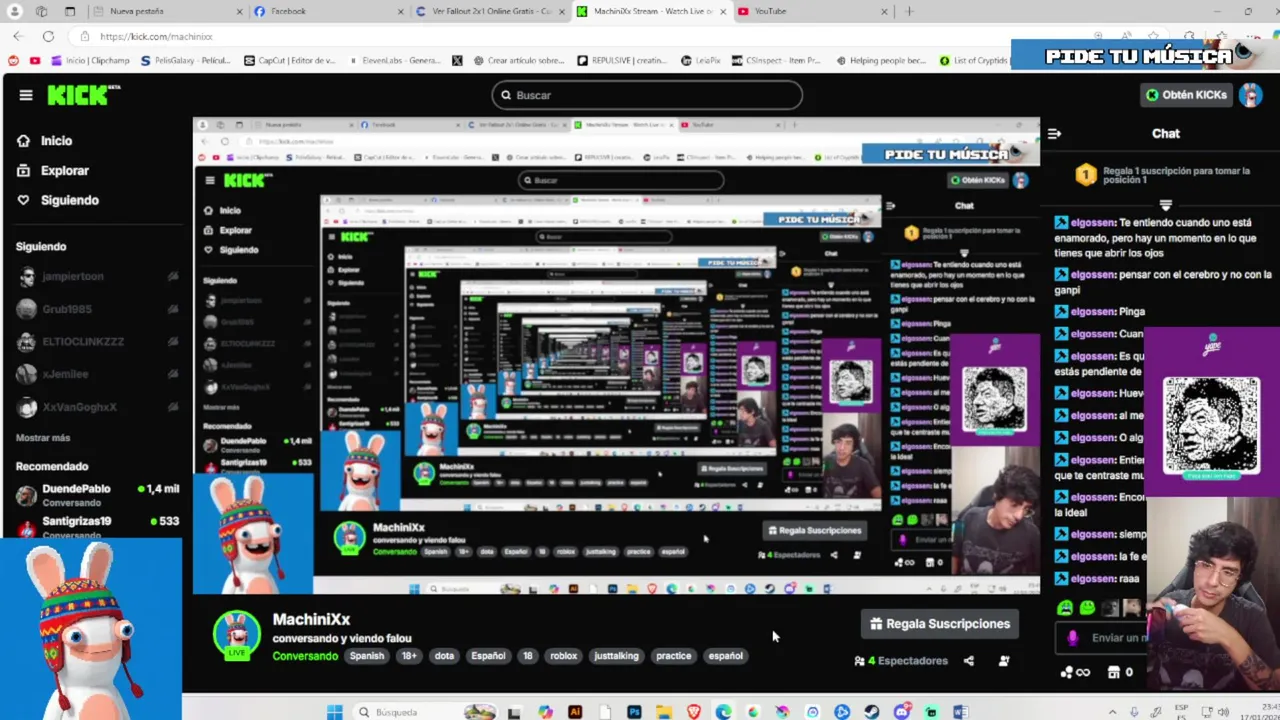Viewport: 1280px width, 720px height.
Task: Focus the Buscar search field
Action: click(x=647, y=95)
